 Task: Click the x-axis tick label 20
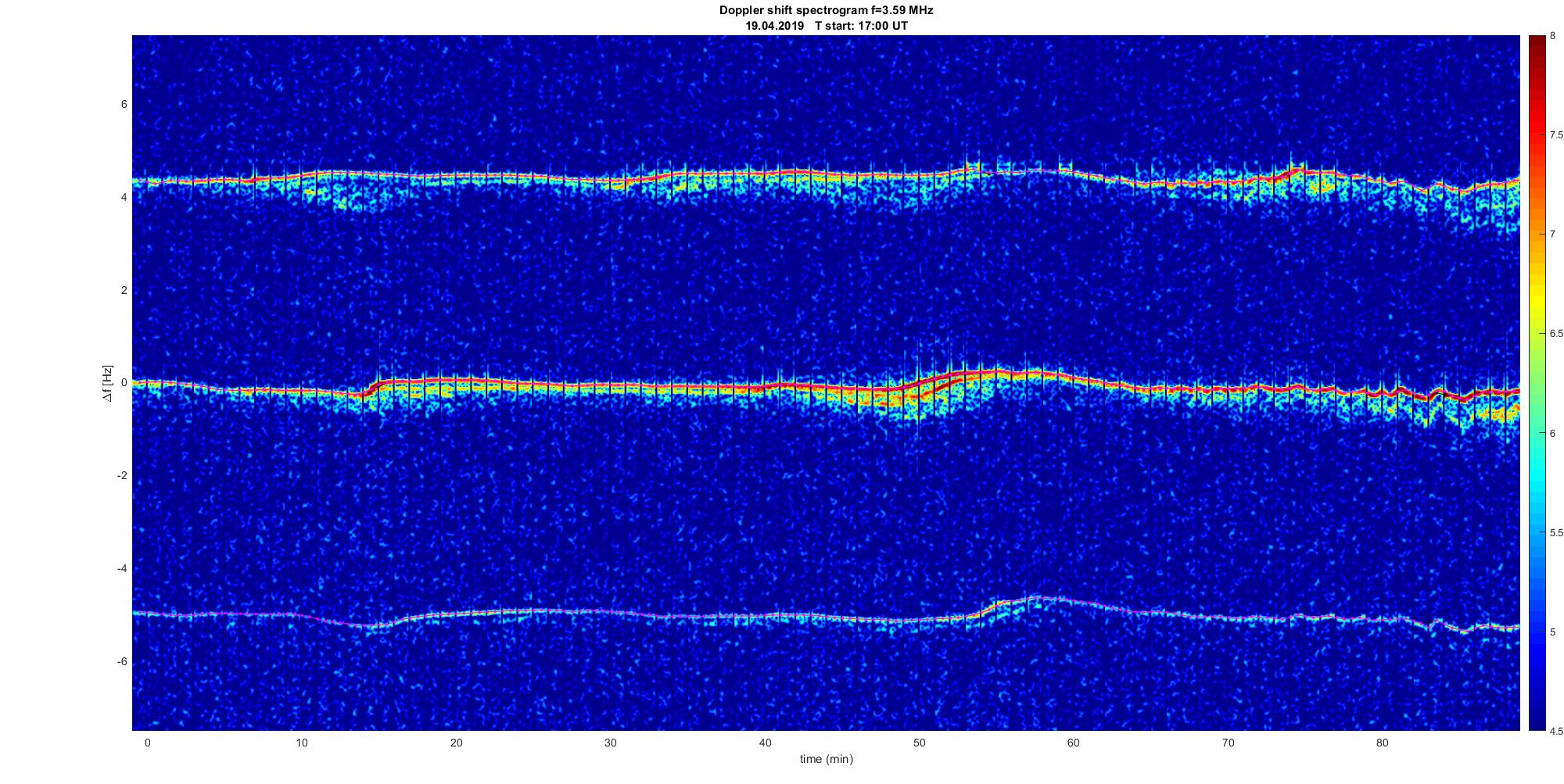coord(457,743)
